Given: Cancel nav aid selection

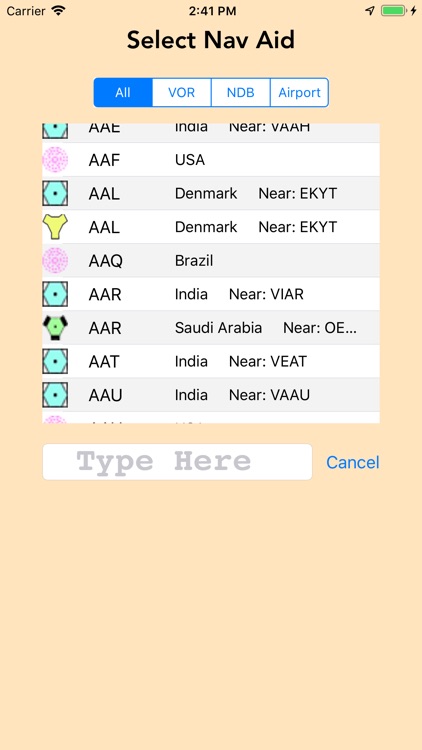Looking at the screenshot, I should [x=353, y=462].
